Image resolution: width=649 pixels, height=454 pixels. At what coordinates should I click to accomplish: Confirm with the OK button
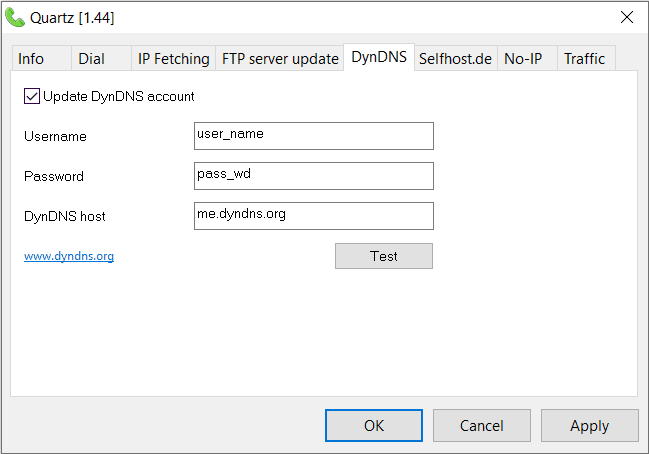click(374, 425)
